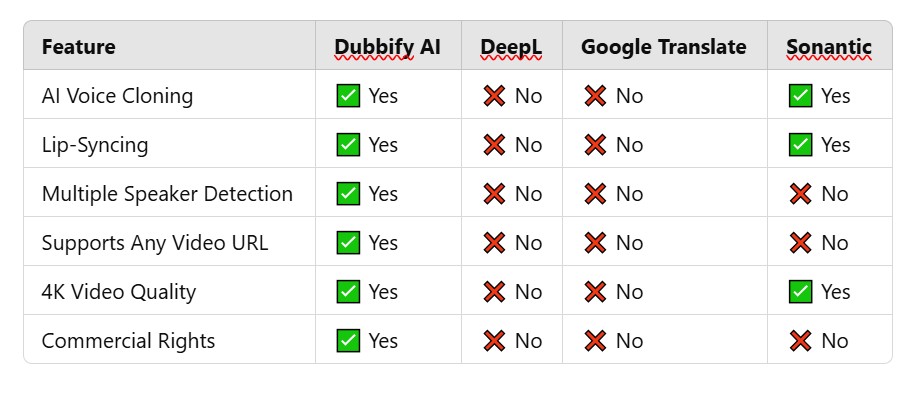Select the DeepL column header
The image size is (924, 397).
511,47
